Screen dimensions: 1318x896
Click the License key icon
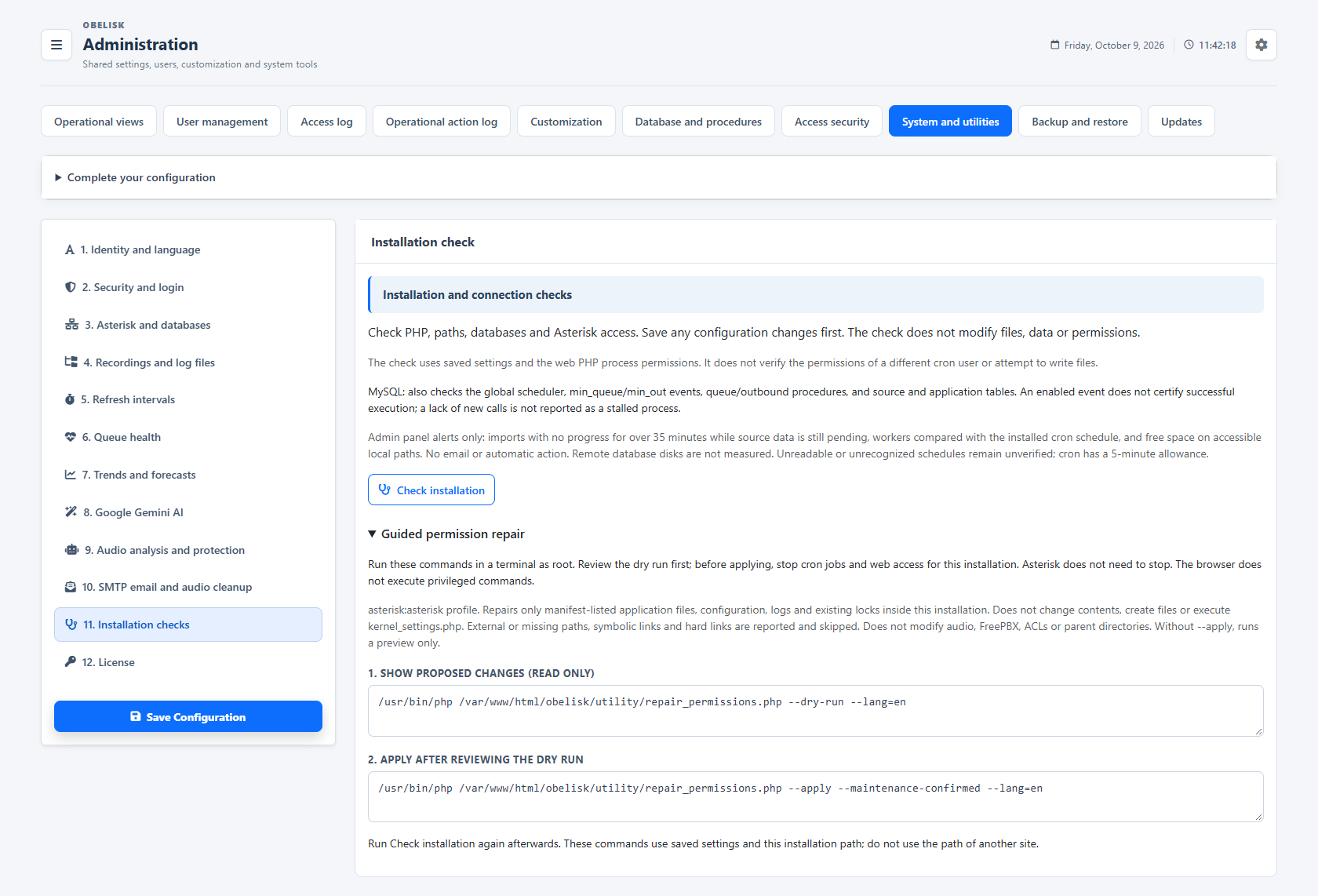tap(71, 662)
